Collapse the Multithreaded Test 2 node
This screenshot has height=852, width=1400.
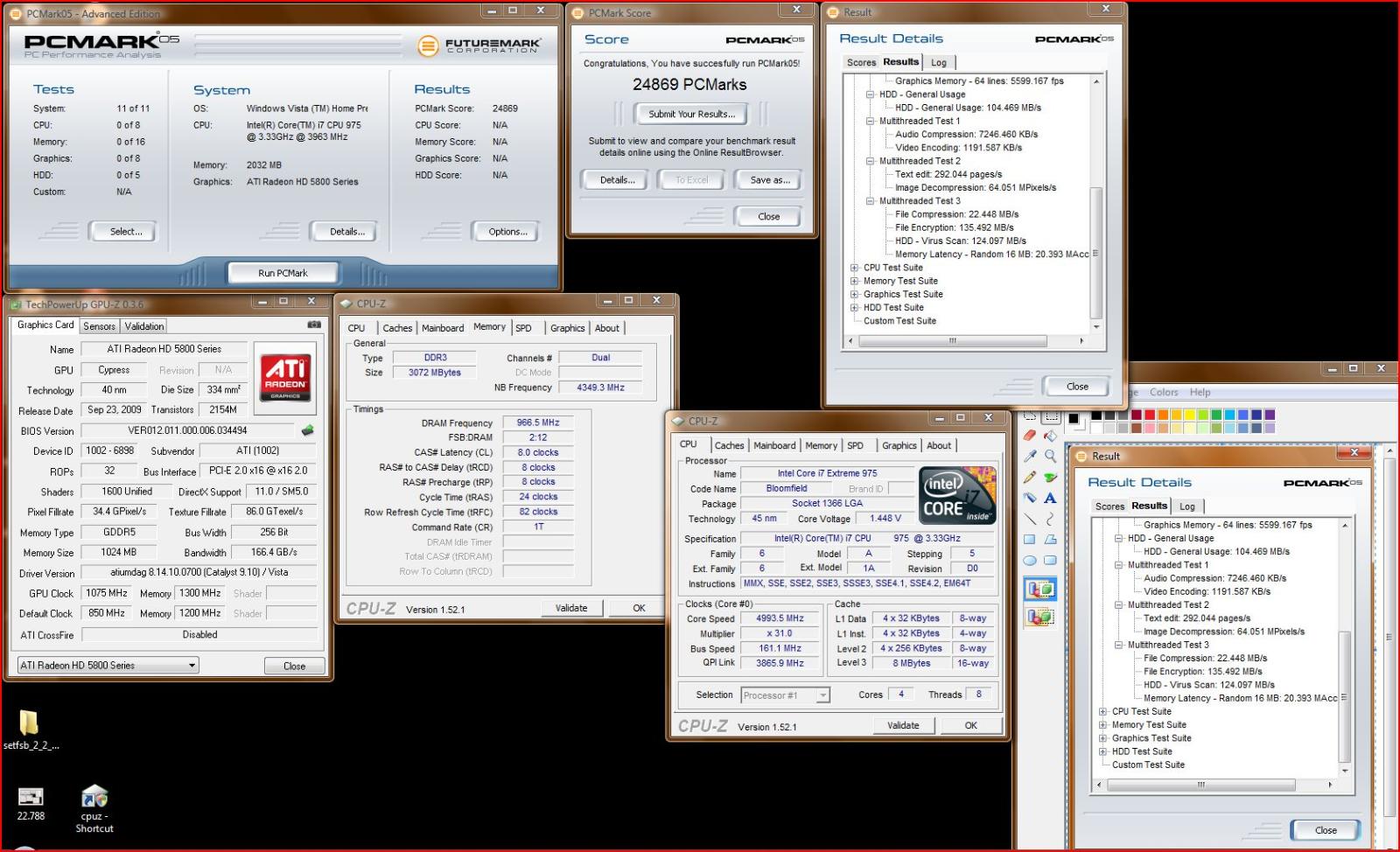871,161
